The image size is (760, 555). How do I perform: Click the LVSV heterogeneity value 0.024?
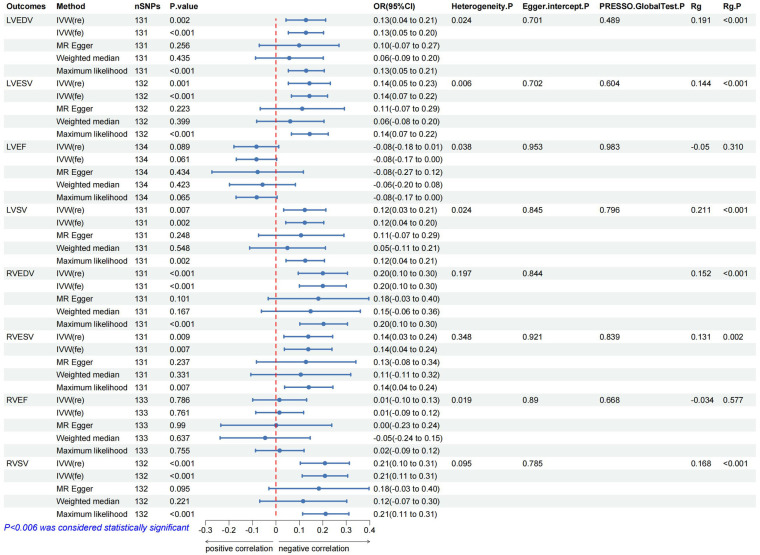click(x=461, y=210)
